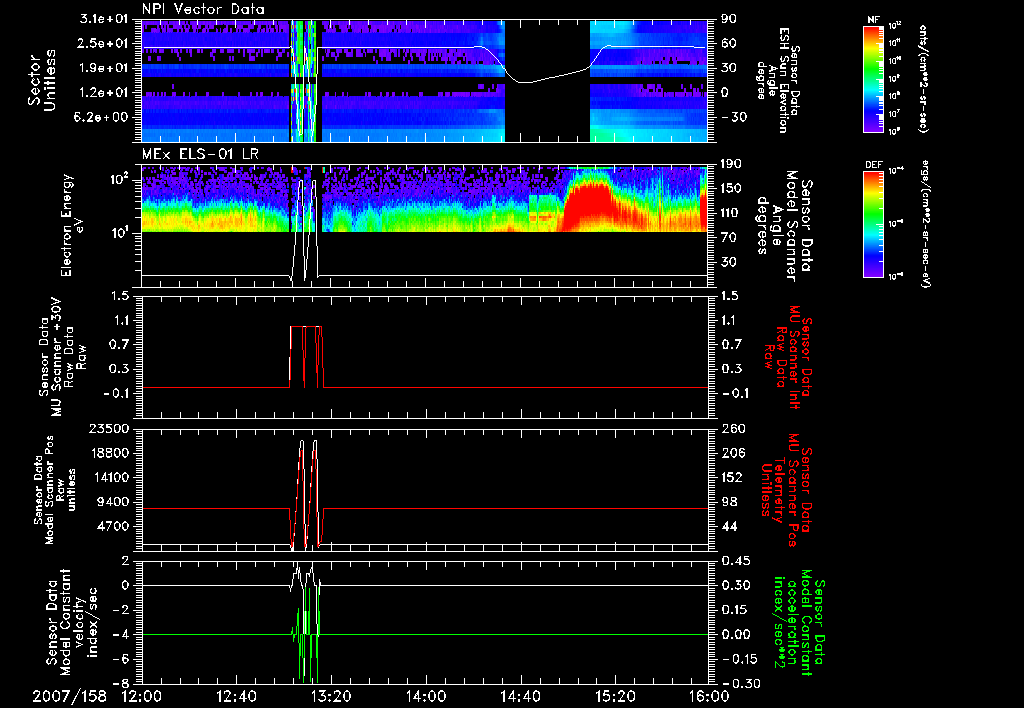
Task: Click the 190 scanner angle tick value
Action: click(x=731, y=164)
